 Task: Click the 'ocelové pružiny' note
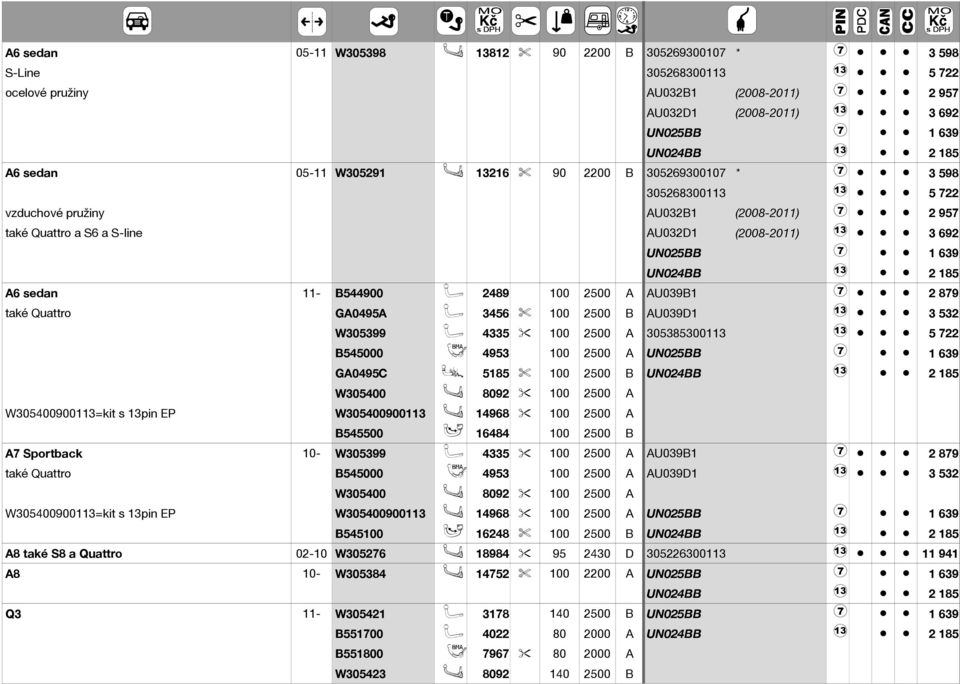tap(47, 93)
